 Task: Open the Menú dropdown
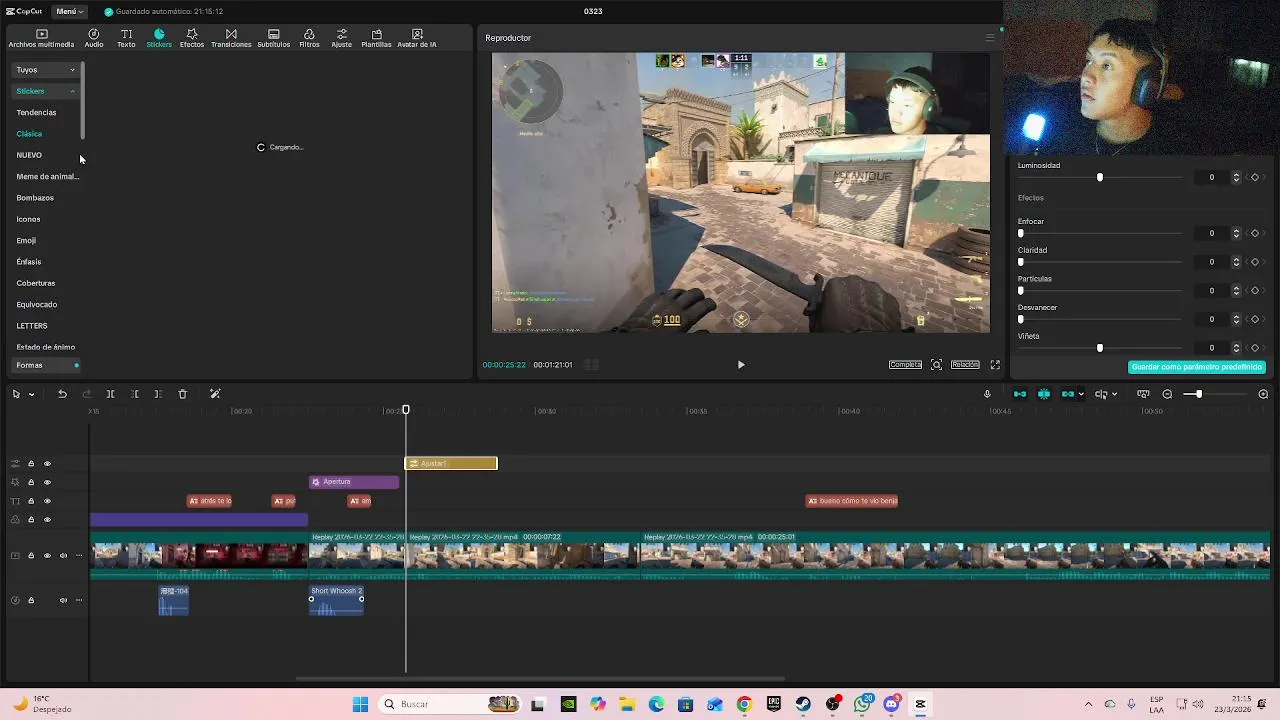[x=69, y=11]
